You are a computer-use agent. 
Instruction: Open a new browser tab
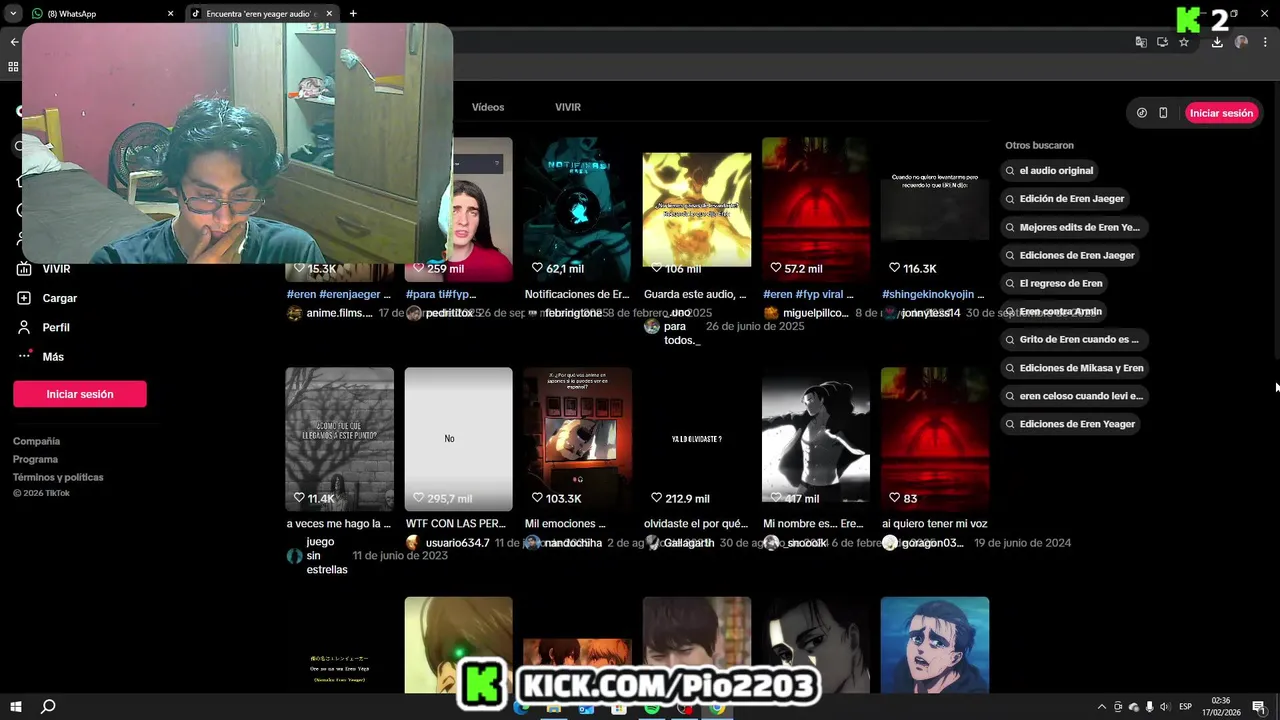(x=353, y=14)
